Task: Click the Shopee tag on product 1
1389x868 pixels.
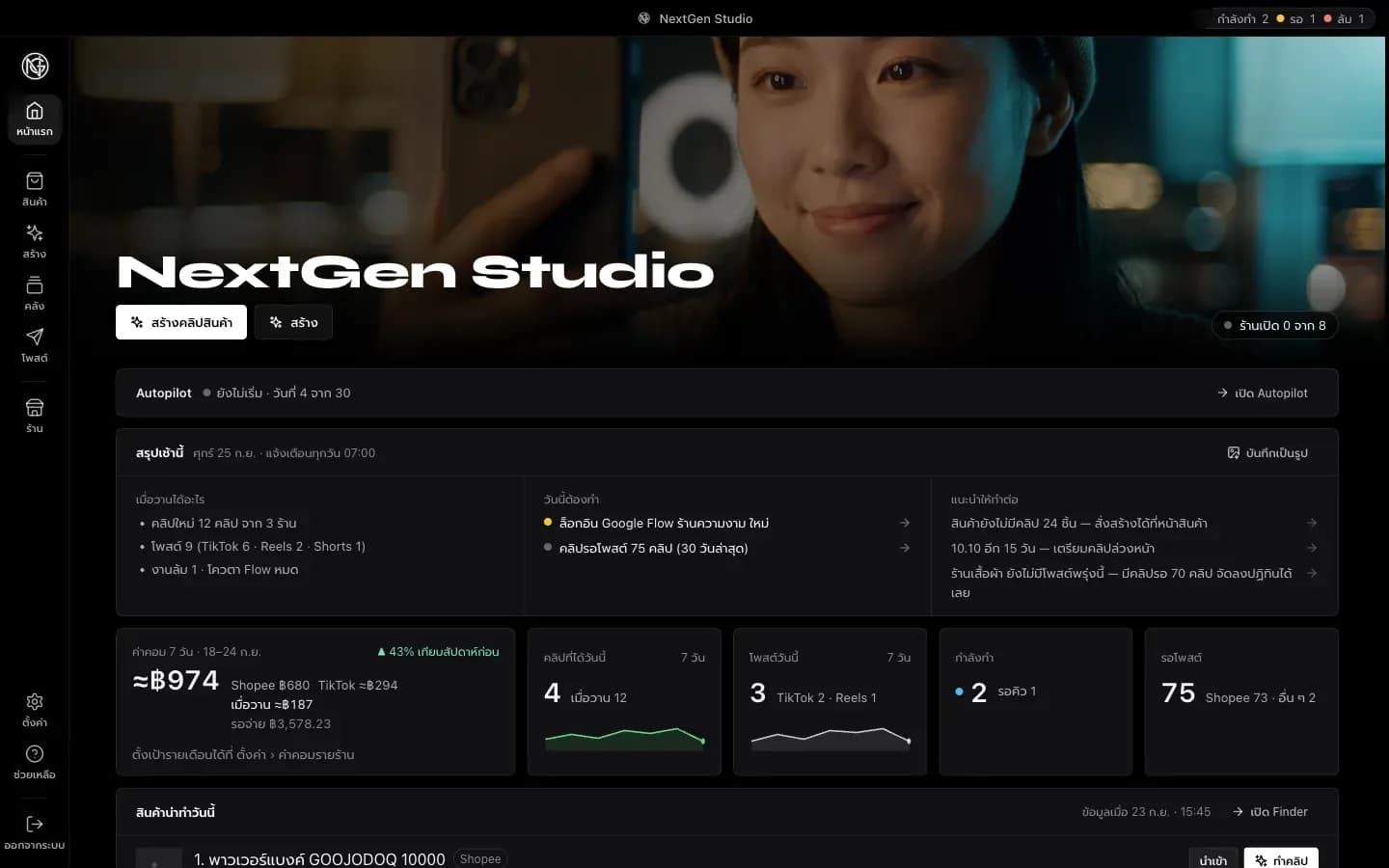Action: click(480, 858)
